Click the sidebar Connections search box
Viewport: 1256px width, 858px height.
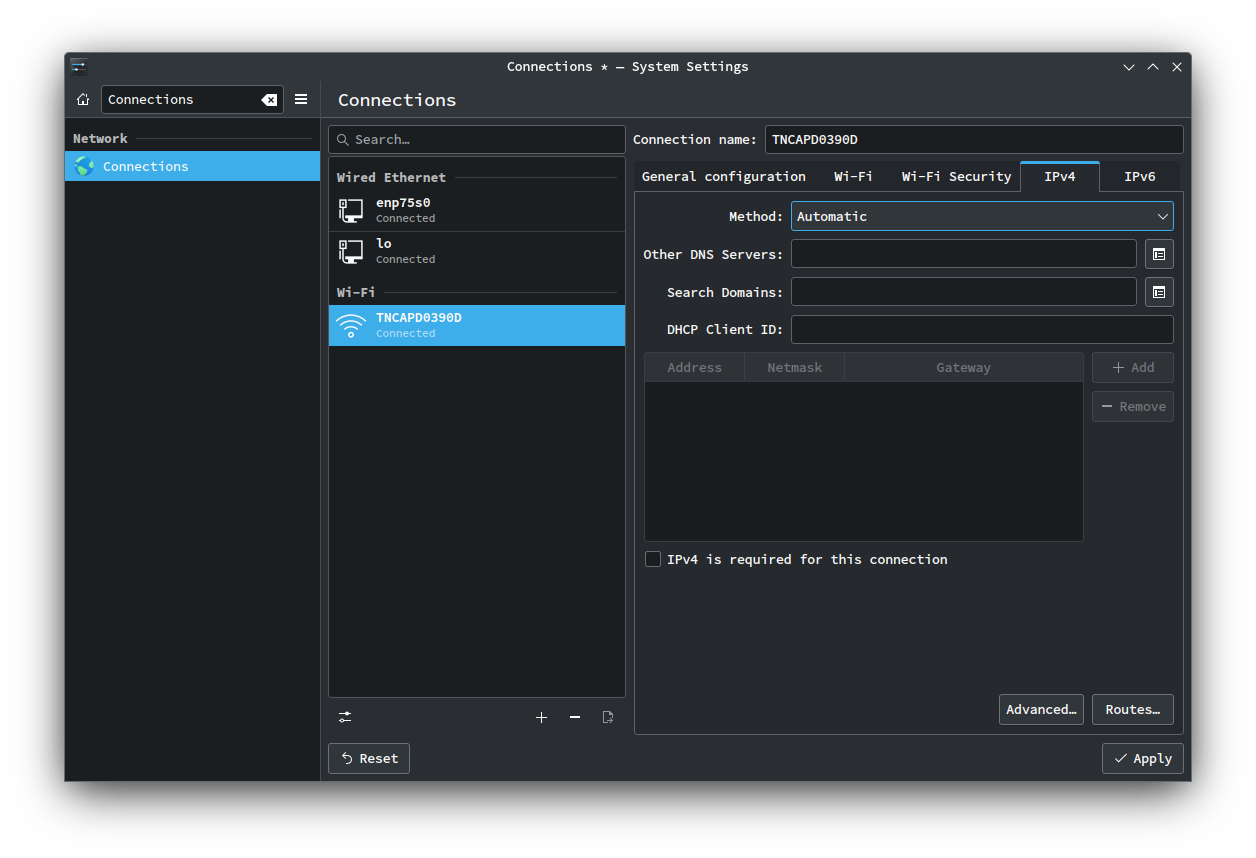point(192,99)
